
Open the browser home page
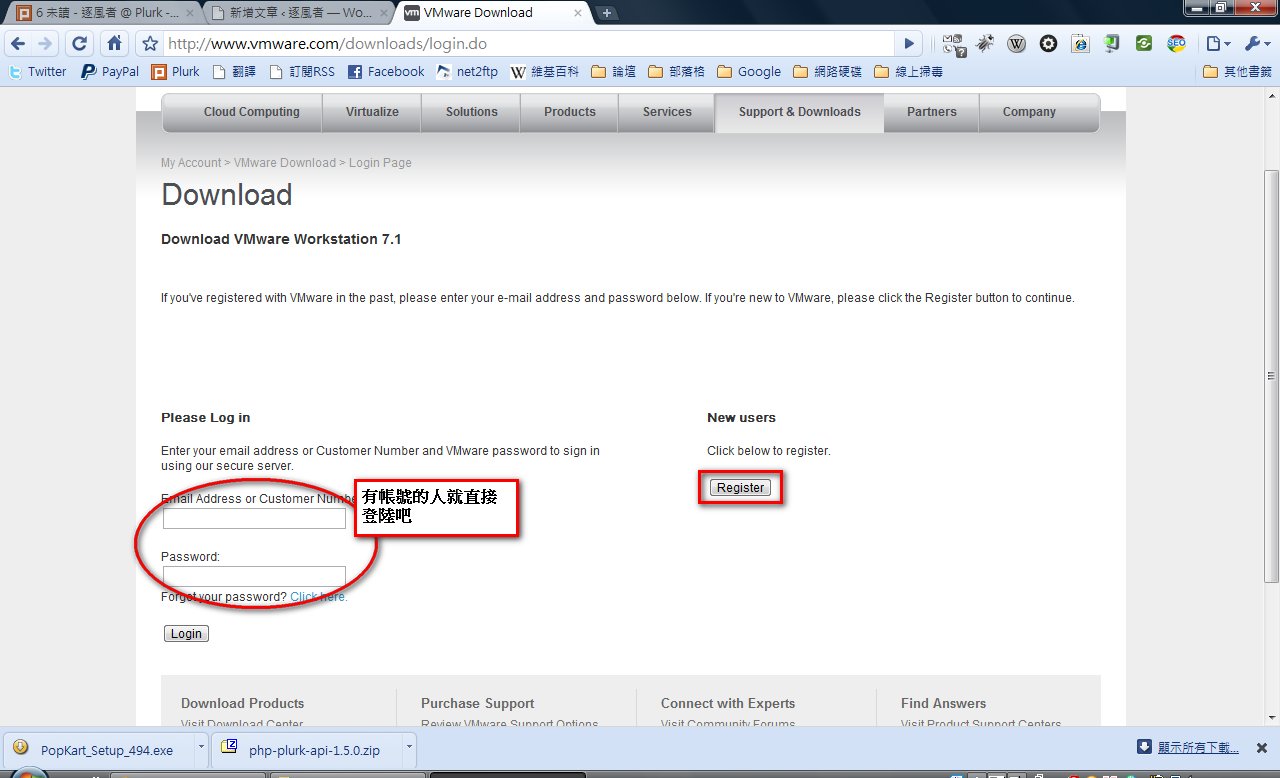[115, 44]
